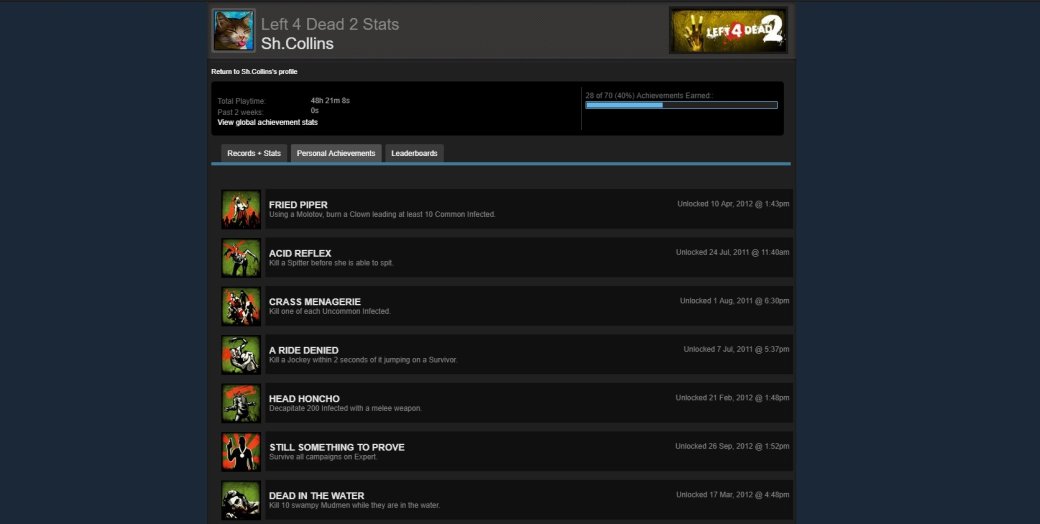Open the Crass Menagerie achievement icon
Viewport: 1040px width, 524px height.
(241, 306)
